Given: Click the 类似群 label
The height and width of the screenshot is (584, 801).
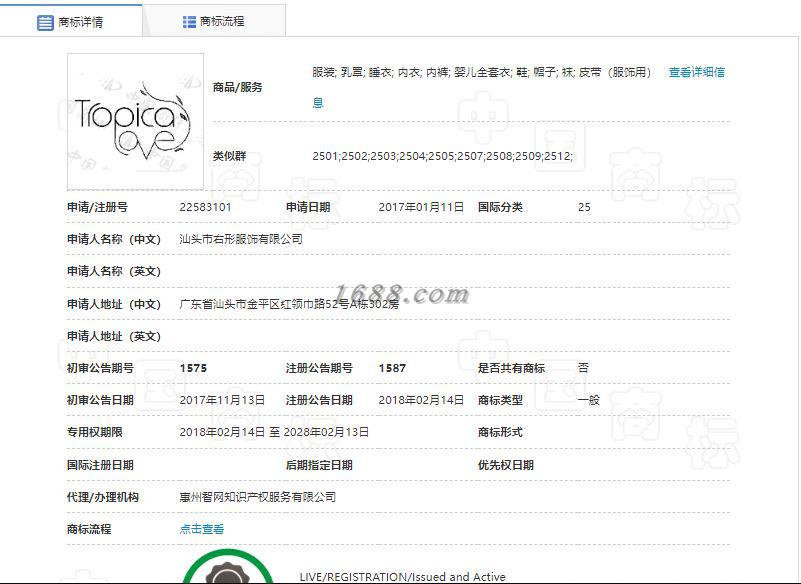Looking at the screenshot, I should pos(229,156).
